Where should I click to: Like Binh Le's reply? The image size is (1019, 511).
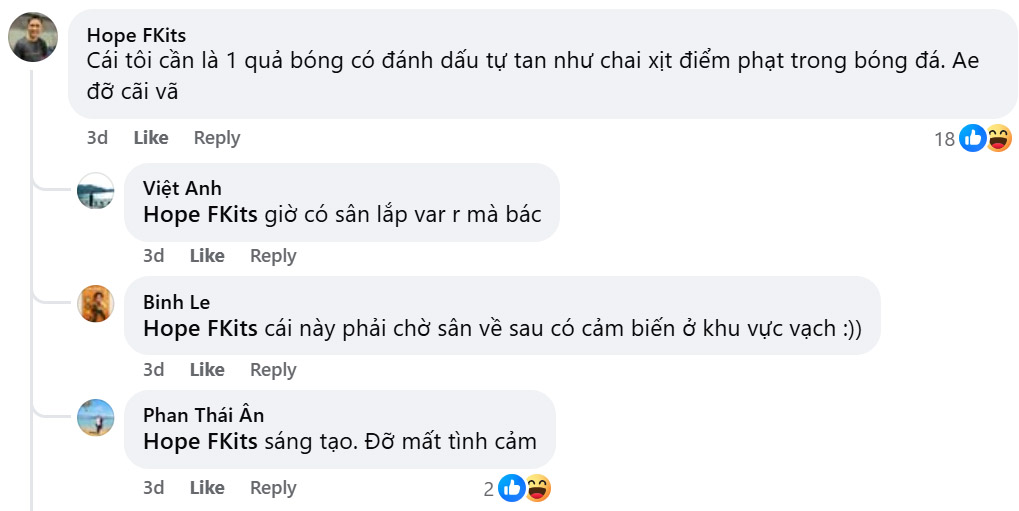coord(207,370)
